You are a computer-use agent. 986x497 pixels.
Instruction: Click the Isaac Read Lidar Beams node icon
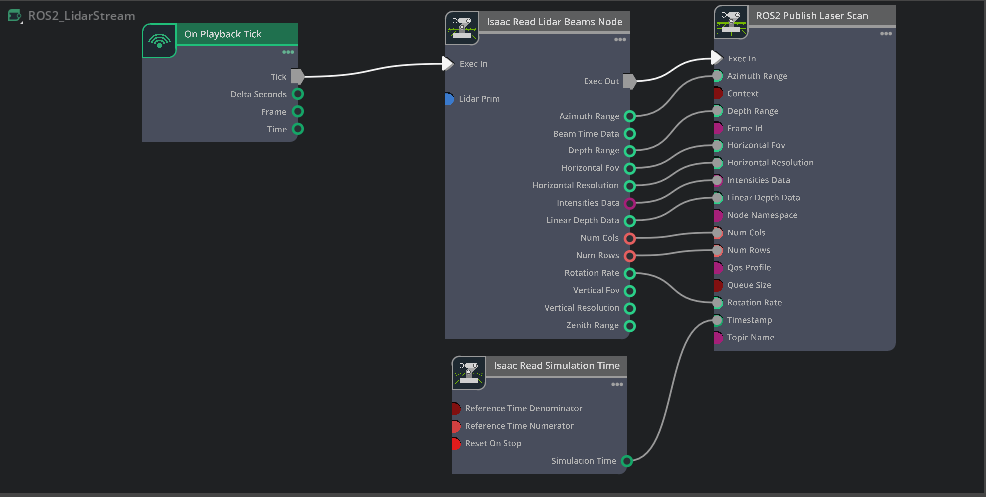coord(462,28)
